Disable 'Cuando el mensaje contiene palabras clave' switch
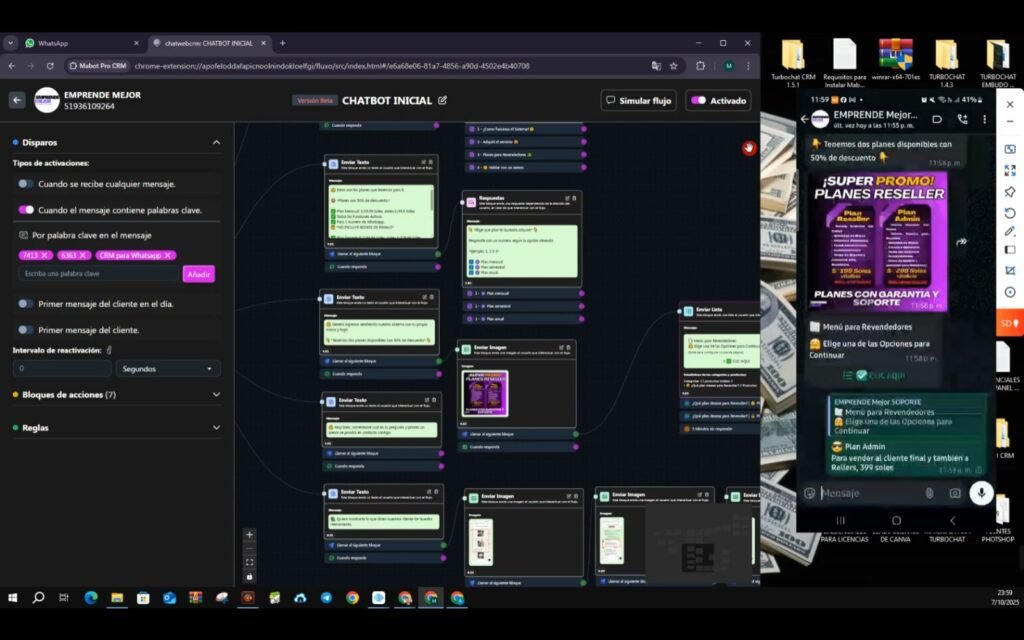This screenshot has height=640, width=1024. coord(26,210)
